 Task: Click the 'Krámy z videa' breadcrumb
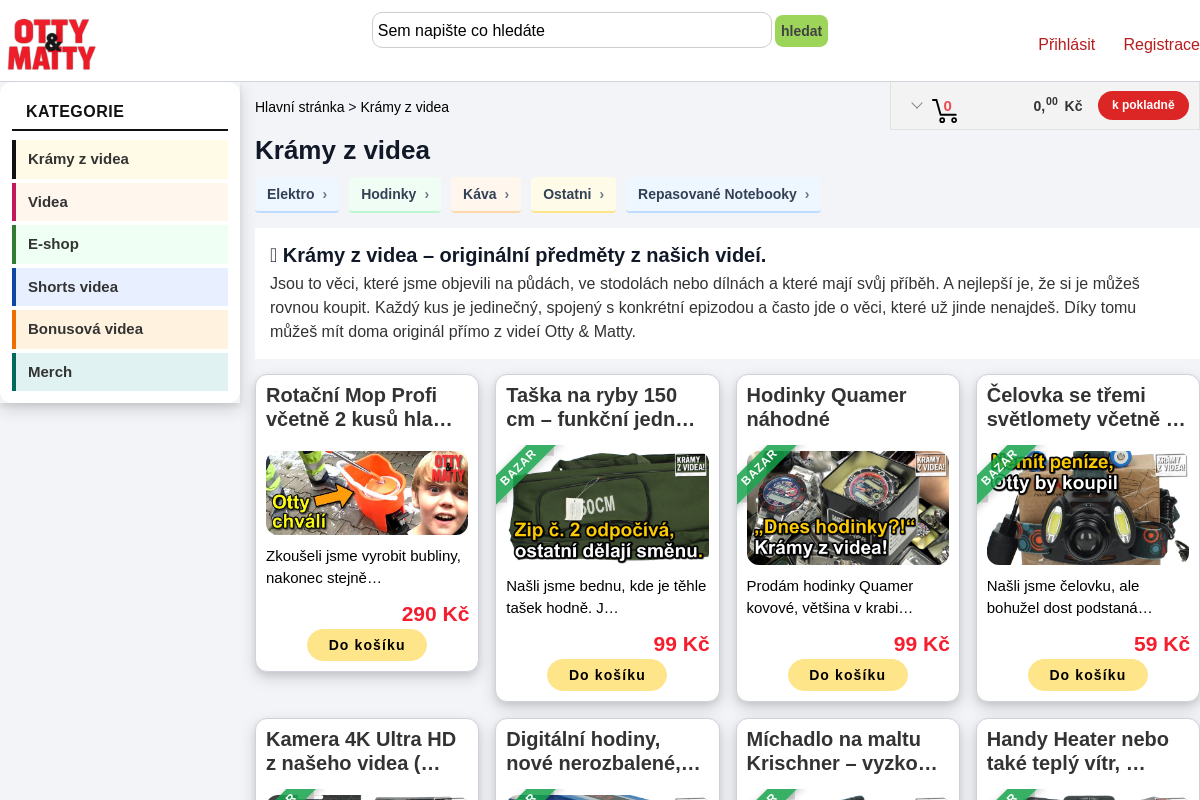pyautogui.click(x=404, y=107)
